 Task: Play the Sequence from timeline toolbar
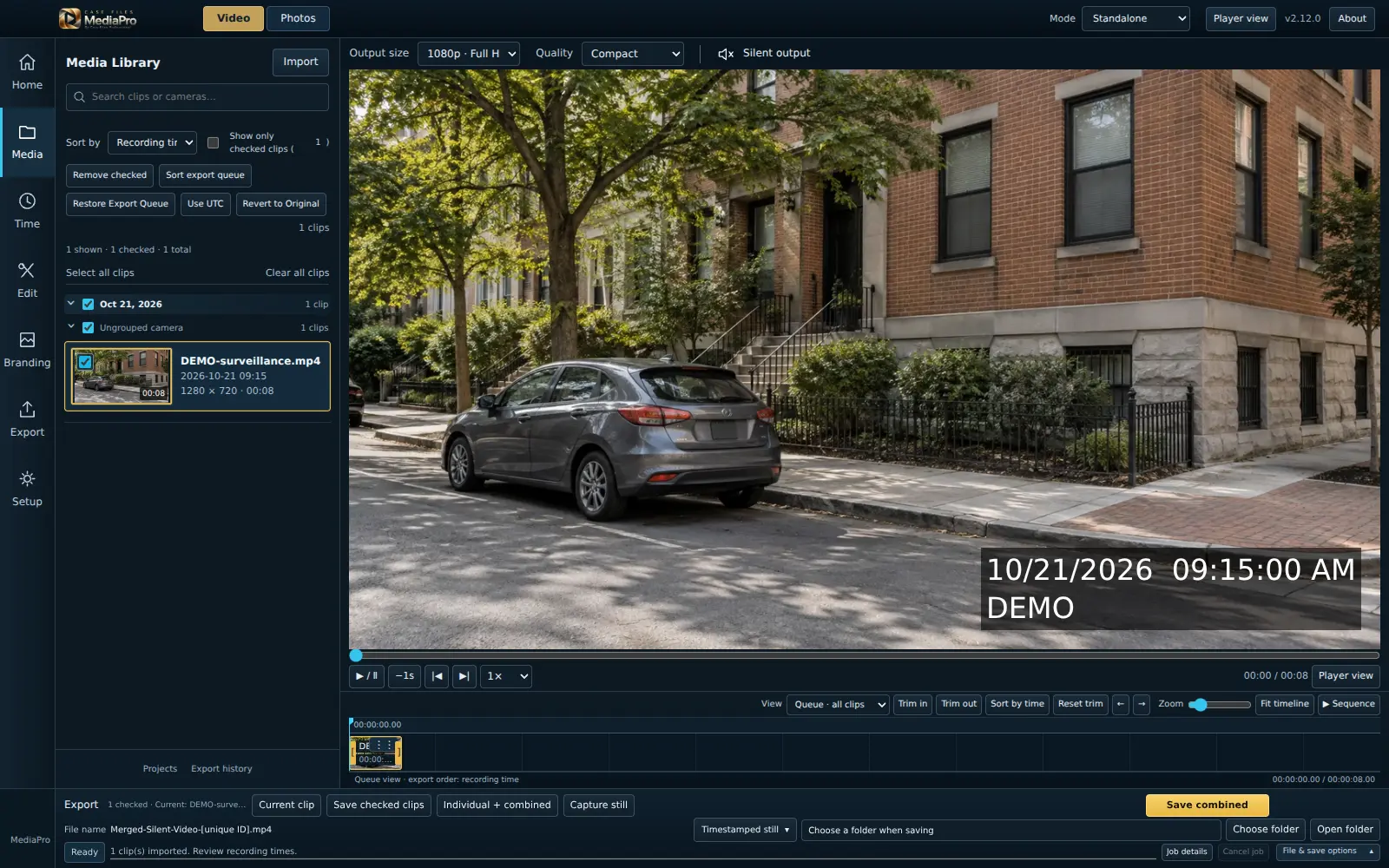tap(1348, 704)
